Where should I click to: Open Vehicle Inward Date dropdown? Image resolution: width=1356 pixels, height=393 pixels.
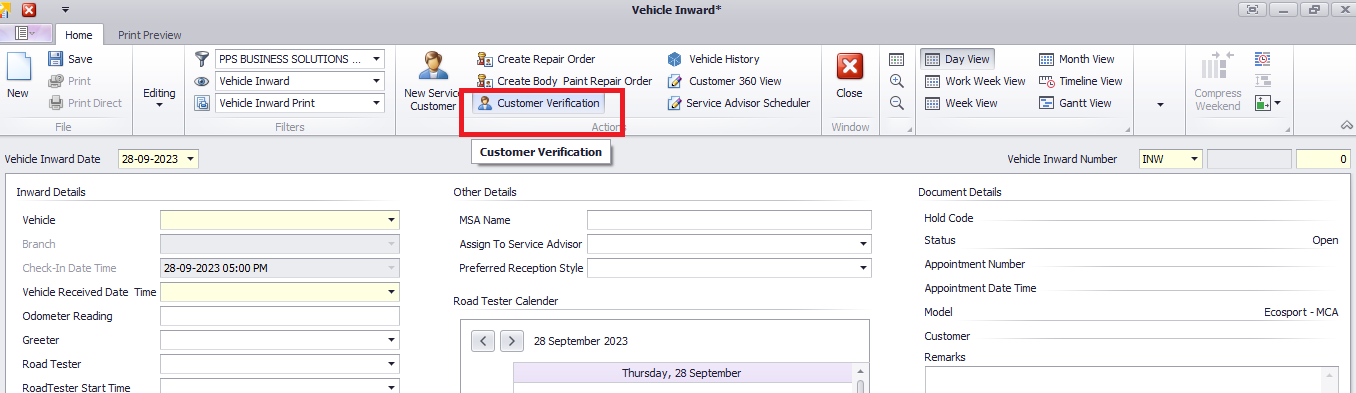click(x=191, y=159)
